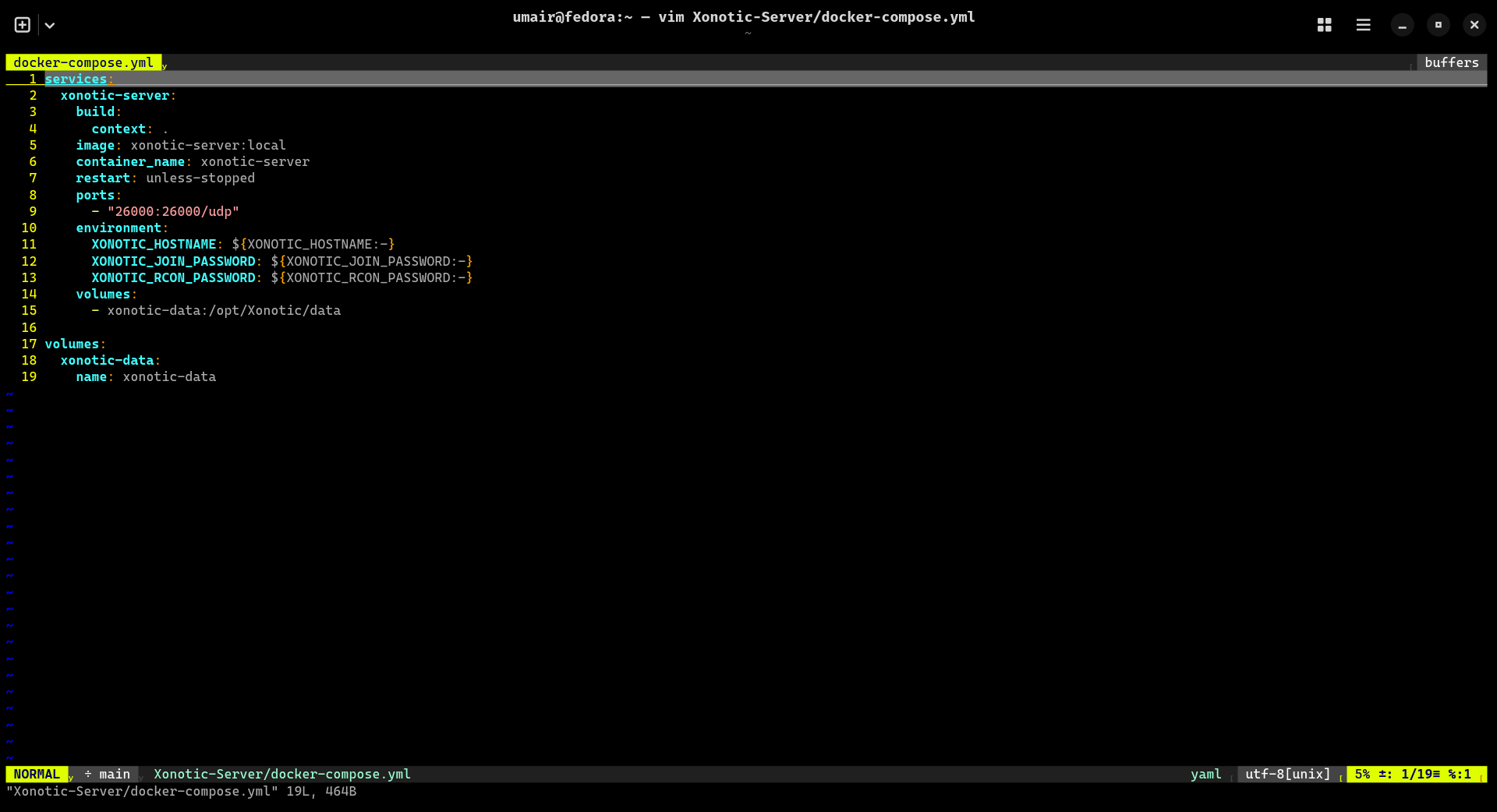Click the yaml filetype indicator
The height and width of the screenshot is (812, 1497).
1206,774
